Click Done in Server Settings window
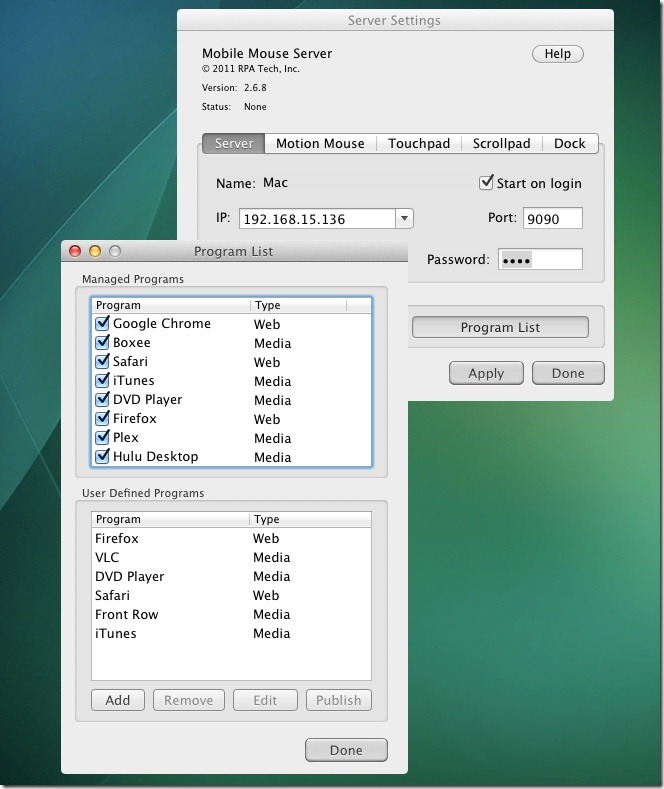The height and width of the screenshot is (789, 664). click(568, 373)
